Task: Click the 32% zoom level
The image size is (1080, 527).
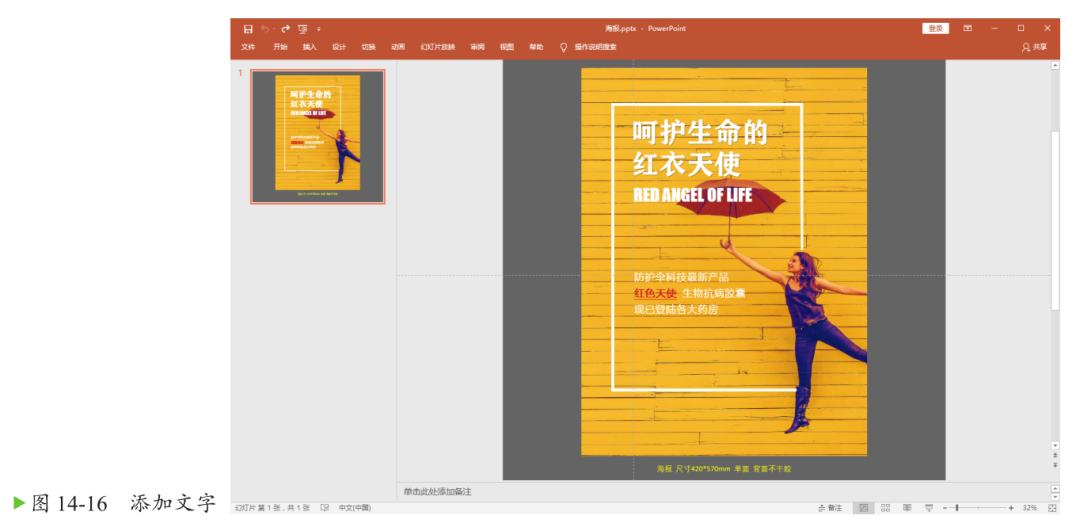Action: (1030, 508)
